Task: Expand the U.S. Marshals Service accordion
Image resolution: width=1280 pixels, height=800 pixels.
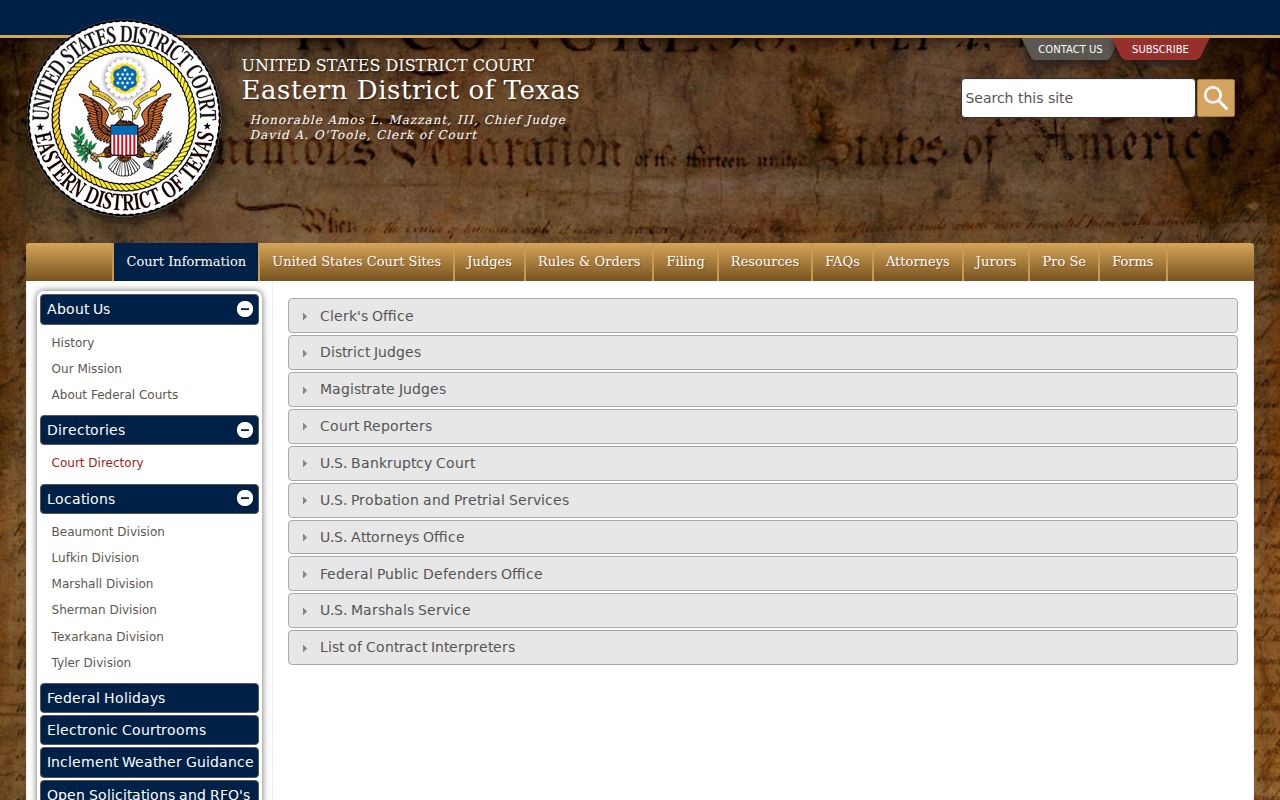Action: tap(763, 610)
